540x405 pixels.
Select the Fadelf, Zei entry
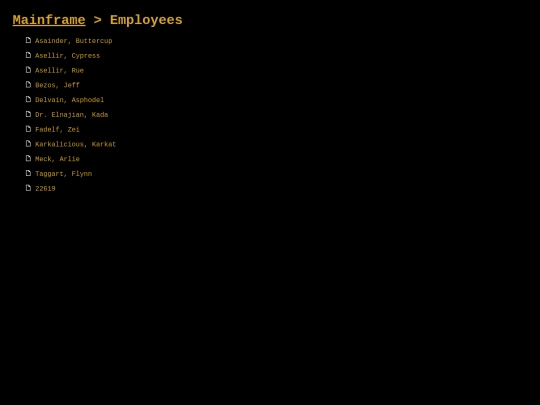tap(57, 129)
